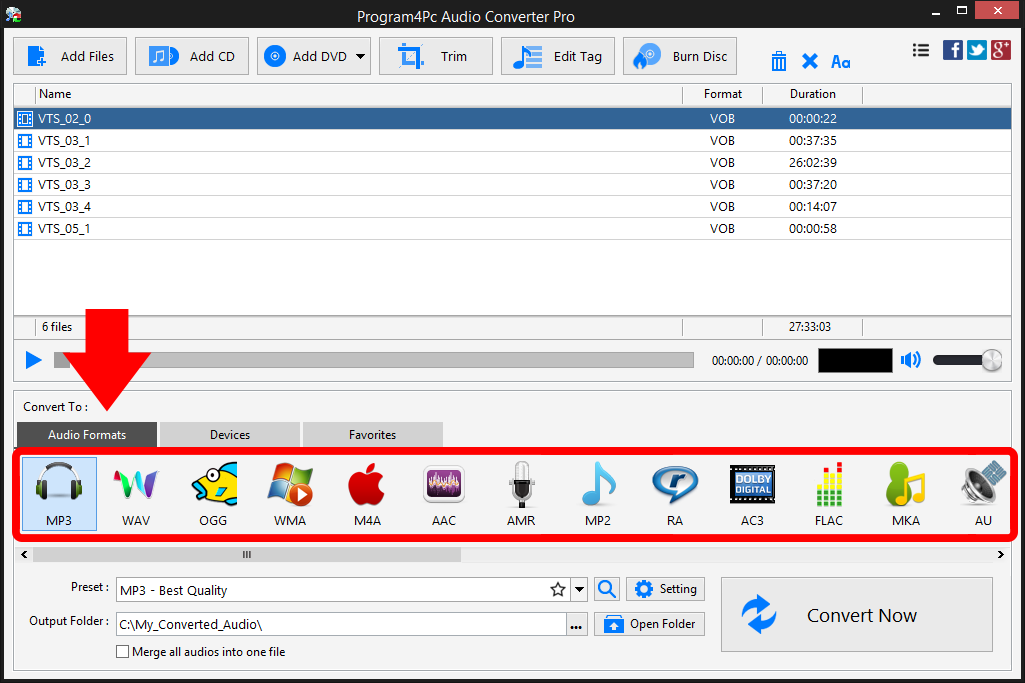The image size is (1025, 683).
Task: Mark the preset as favorite with the star
Action: tap(557, 589)
